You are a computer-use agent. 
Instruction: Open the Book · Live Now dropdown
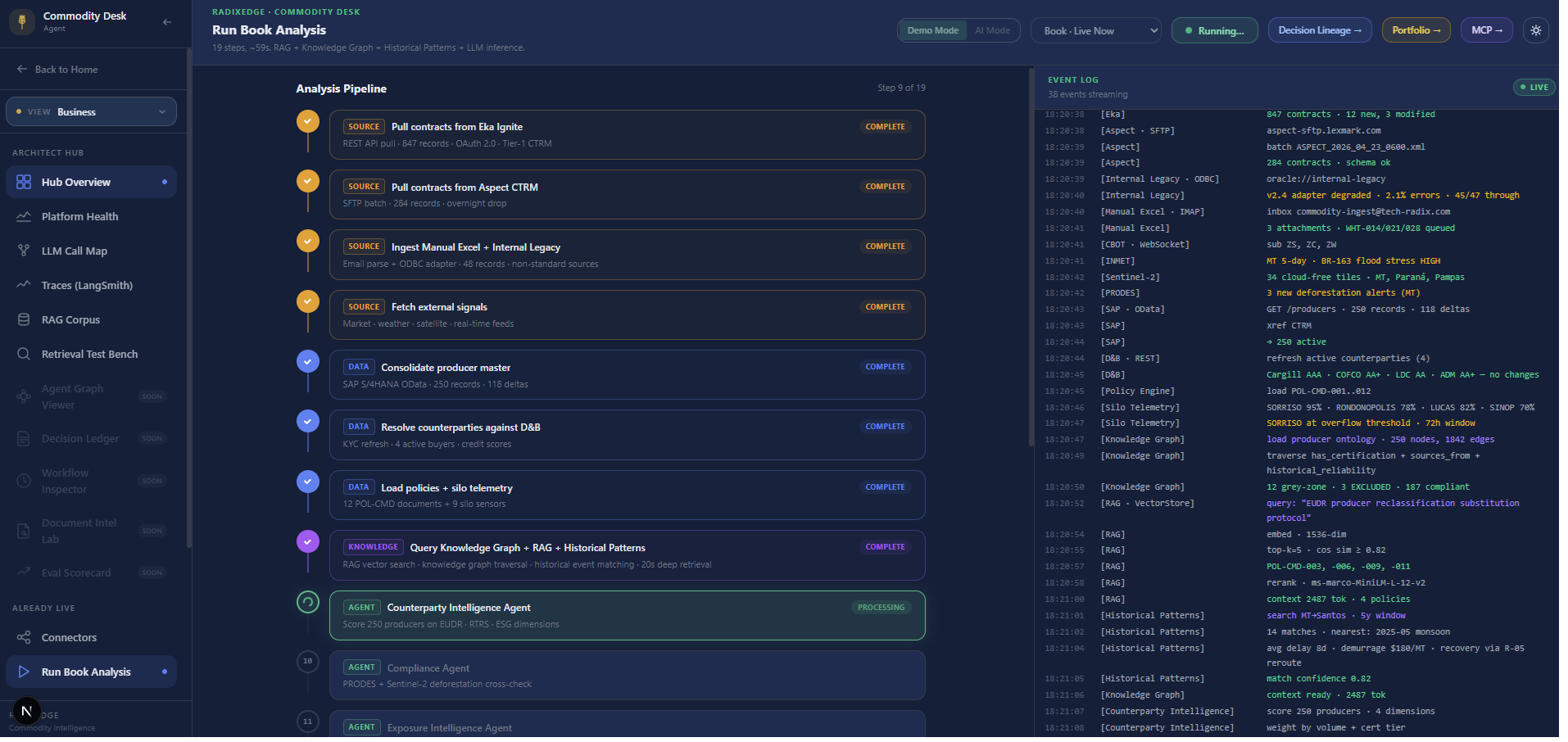coord(1096,30)
